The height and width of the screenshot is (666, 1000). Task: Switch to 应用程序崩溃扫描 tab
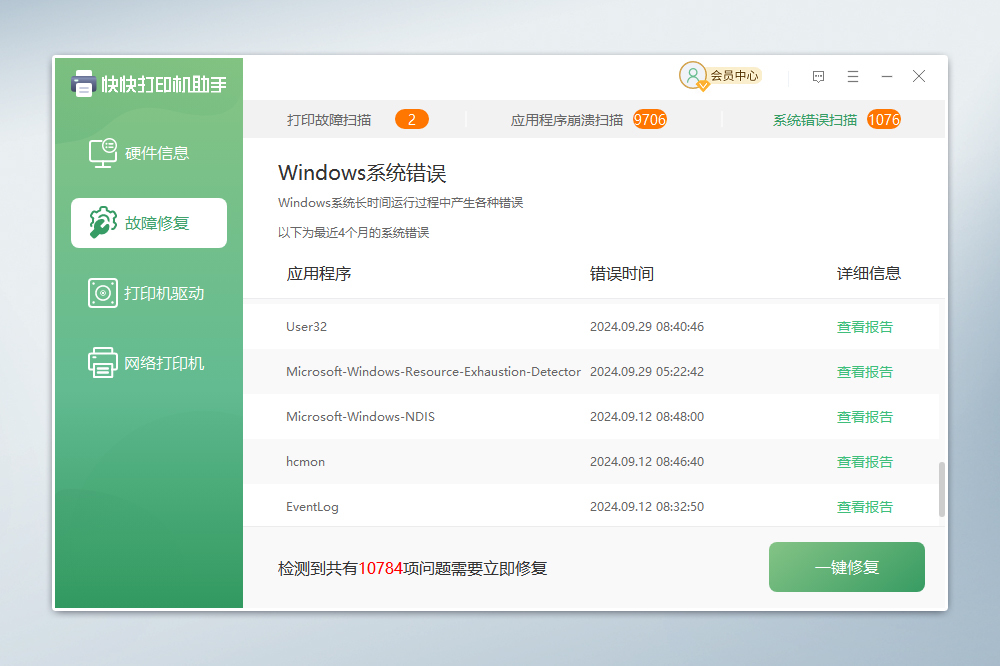[x=567, y=120]
